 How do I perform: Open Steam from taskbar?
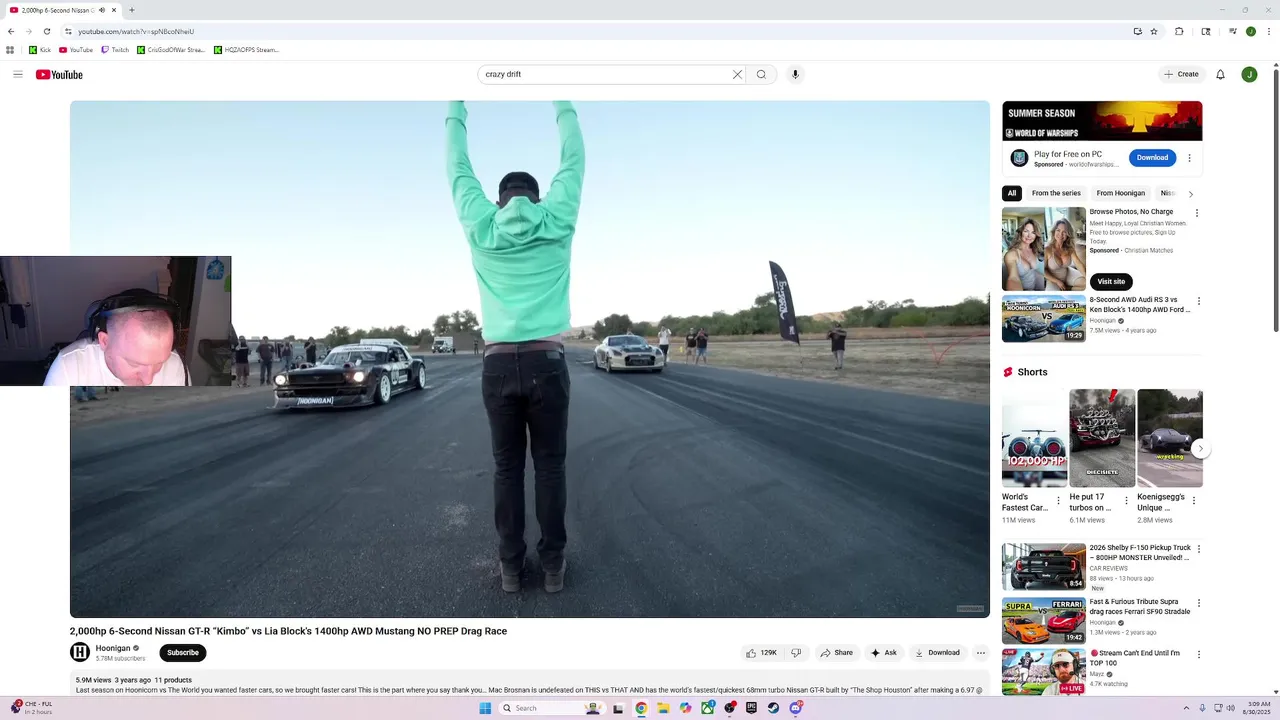773,708
